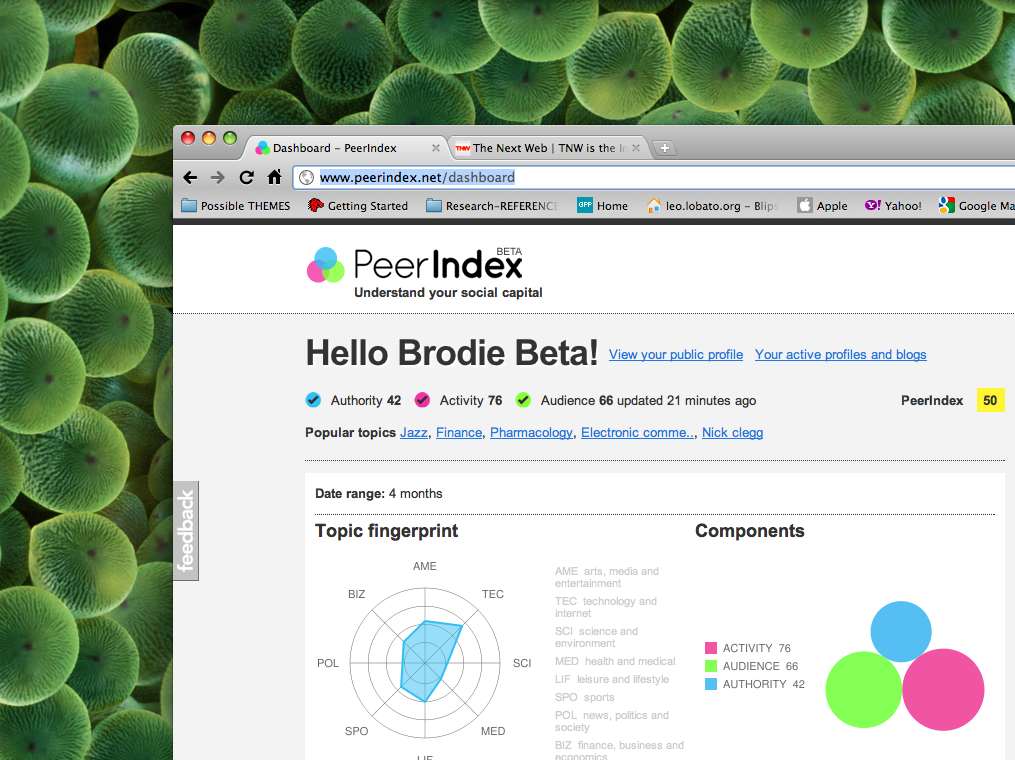This screenshot has width=1015, height=760.
Task: Click 'TEC technology and internet' legend entry
Action: 606,607
